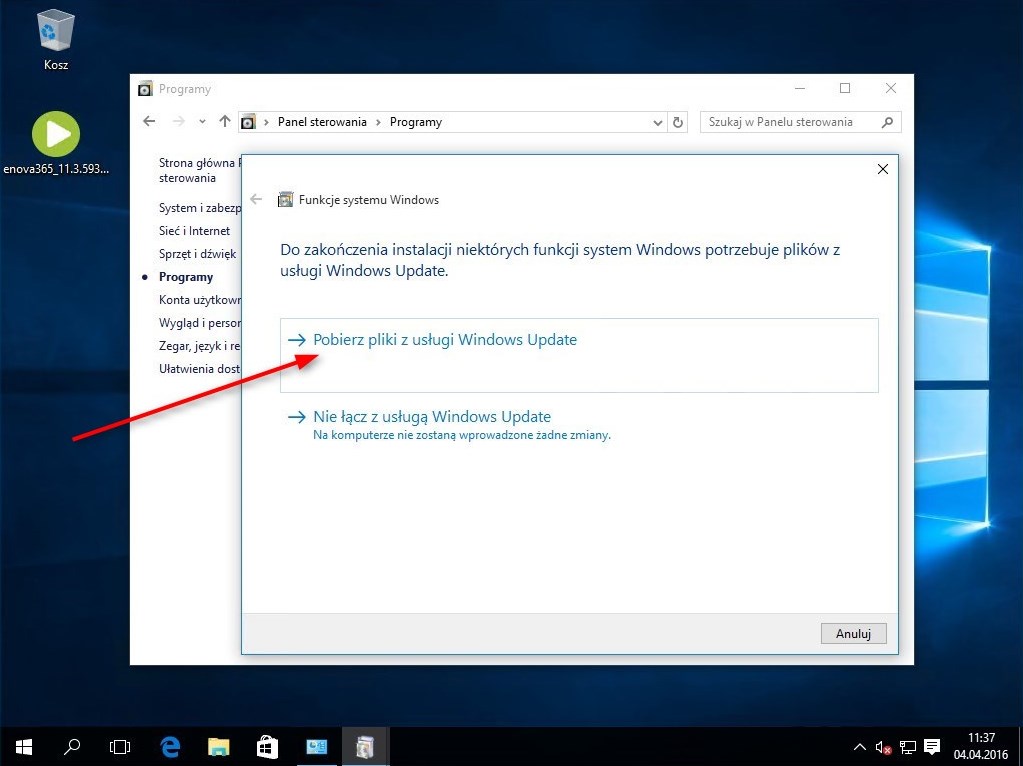Refresh the Control Panel view

(678, 123)
